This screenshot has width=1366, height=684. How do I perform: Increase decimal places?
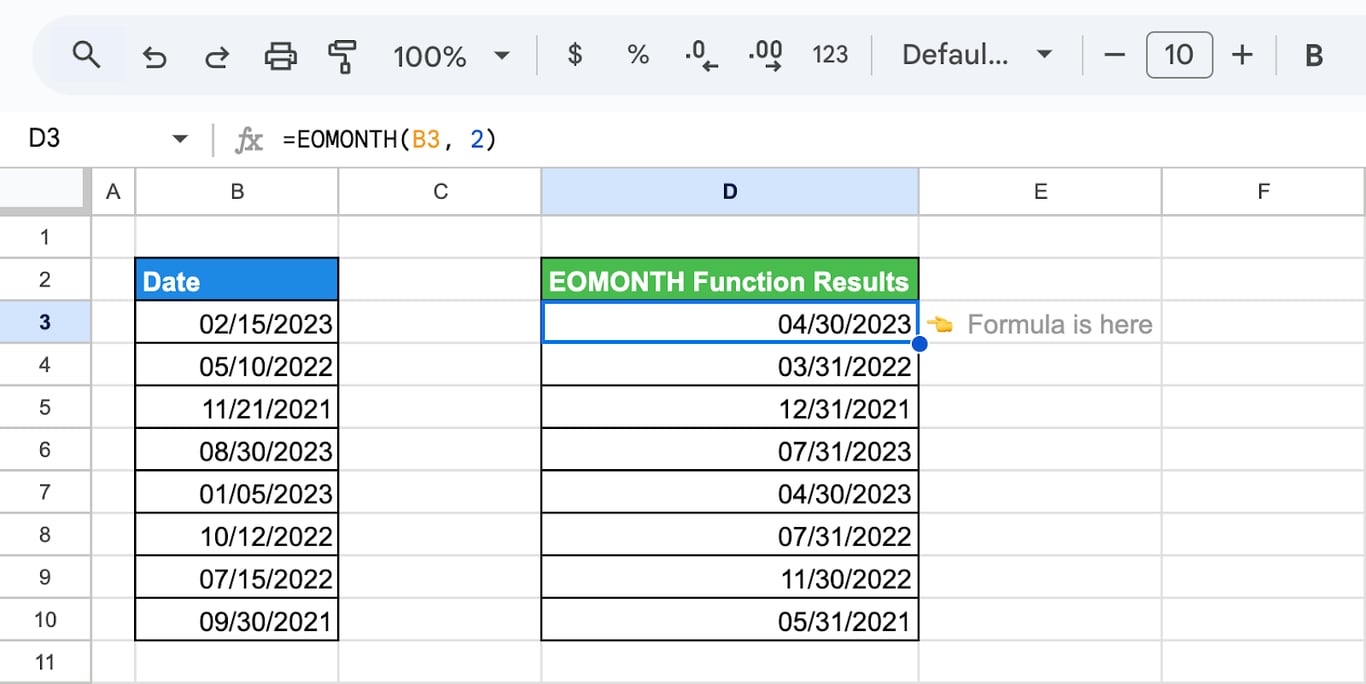coord(766,55)
